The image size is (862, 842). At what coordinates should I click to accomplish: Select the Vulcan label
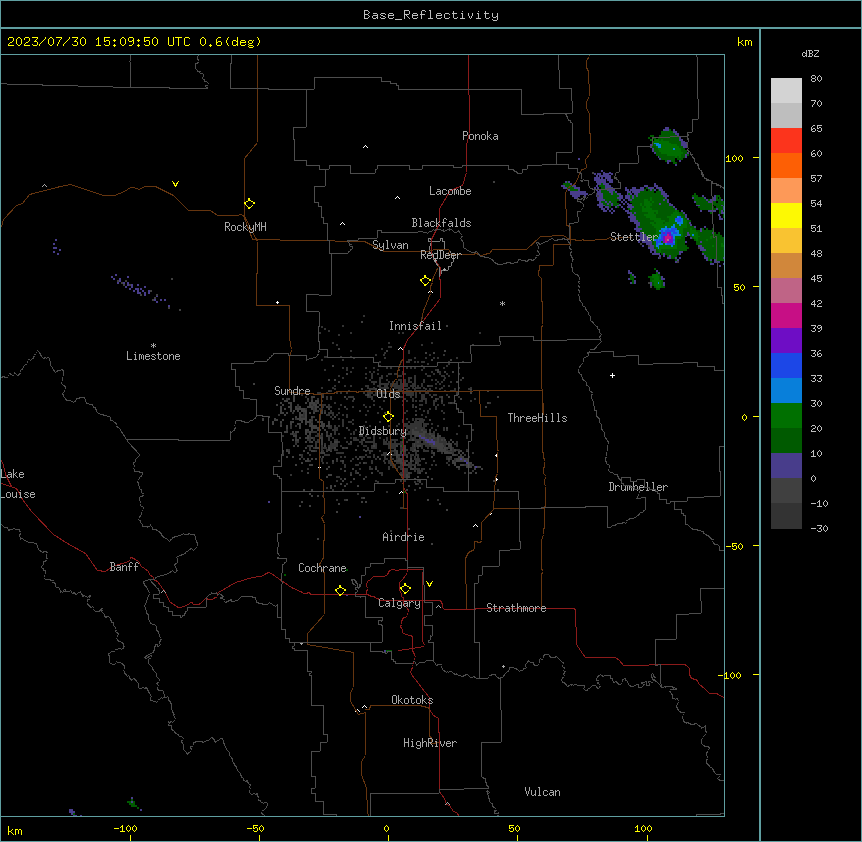[x=542, y=792]
